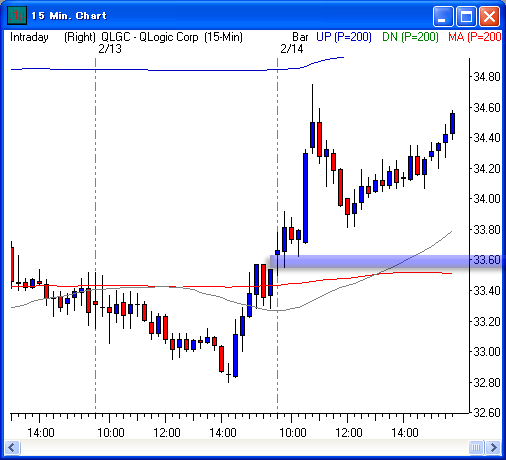
Task: Click the scroll left arrow
Action: pos(13,447)
